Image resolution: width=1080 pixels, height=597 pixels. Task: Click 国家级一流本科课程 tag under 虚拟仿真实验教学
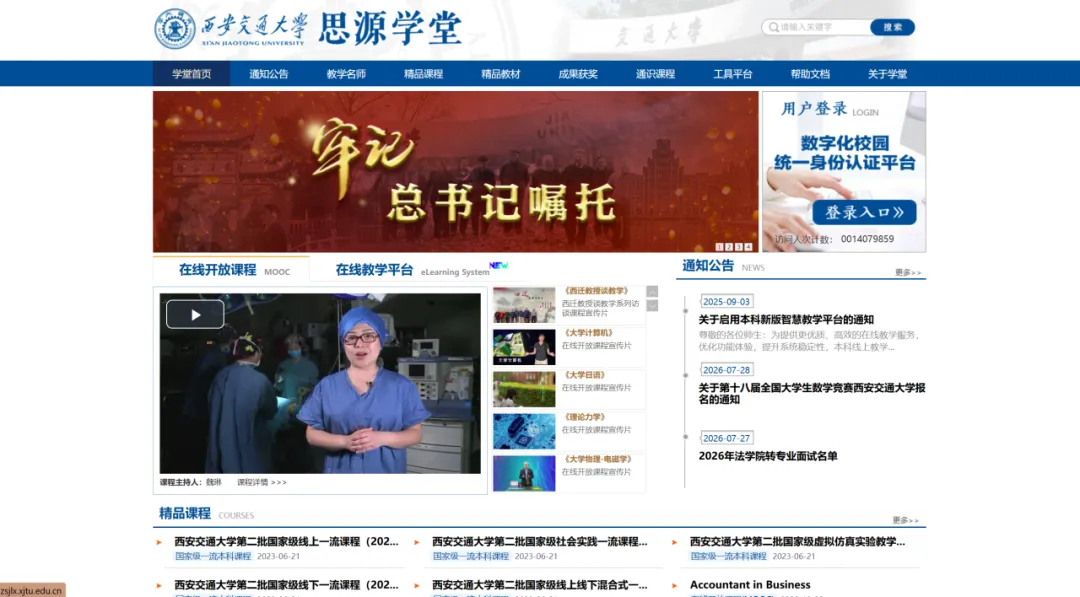coord(728,556)
